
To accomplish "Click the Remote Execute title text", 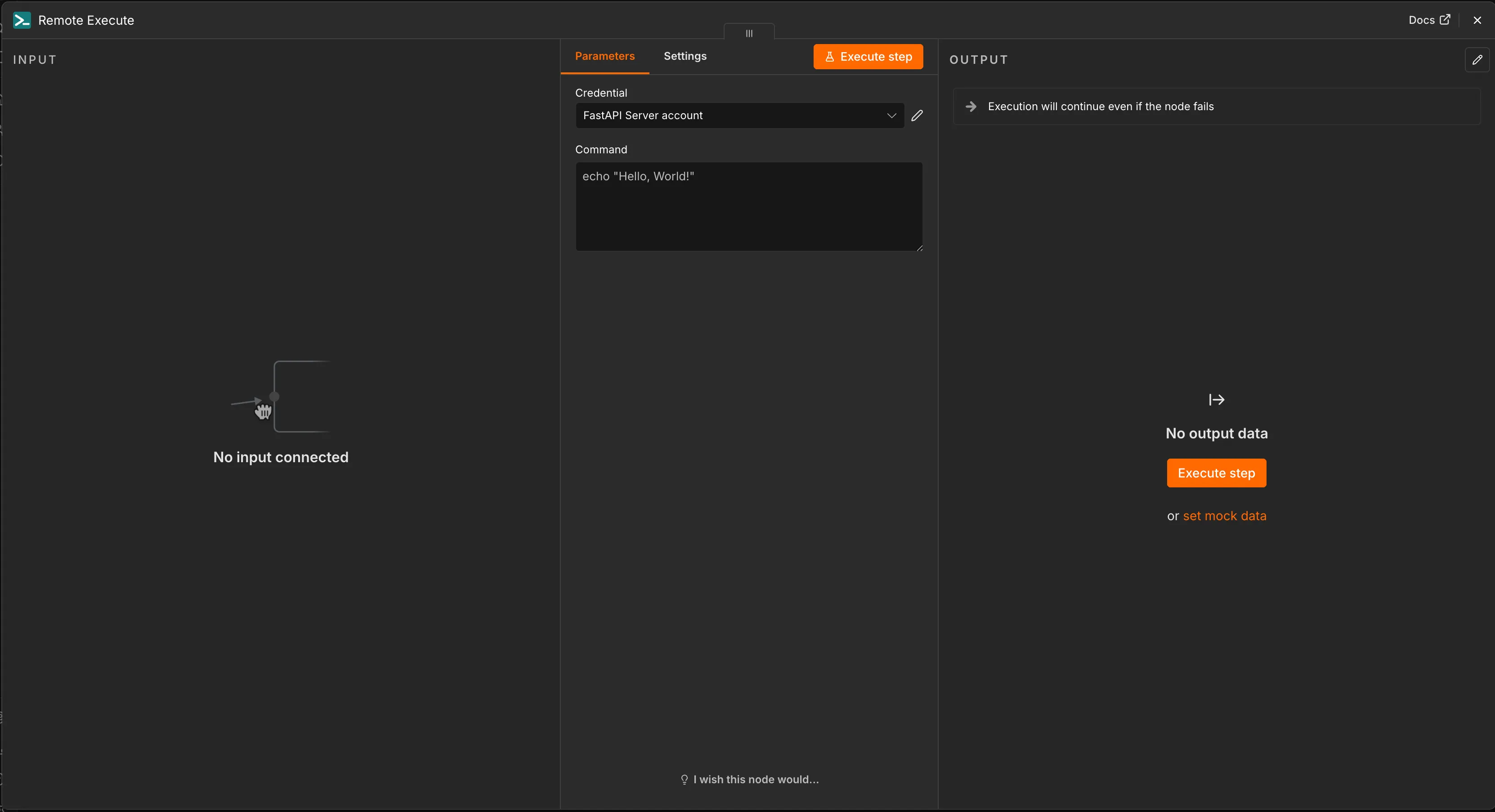I will point(86,20).
